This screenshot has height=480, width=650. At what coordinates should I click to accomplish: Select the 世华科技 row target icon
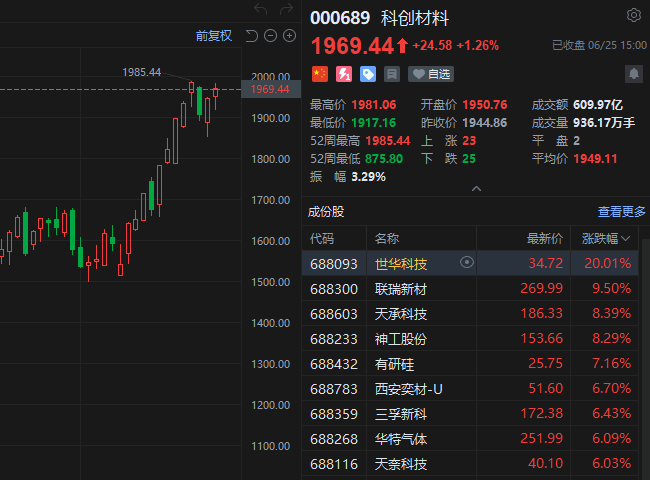(x=467, y=262)
